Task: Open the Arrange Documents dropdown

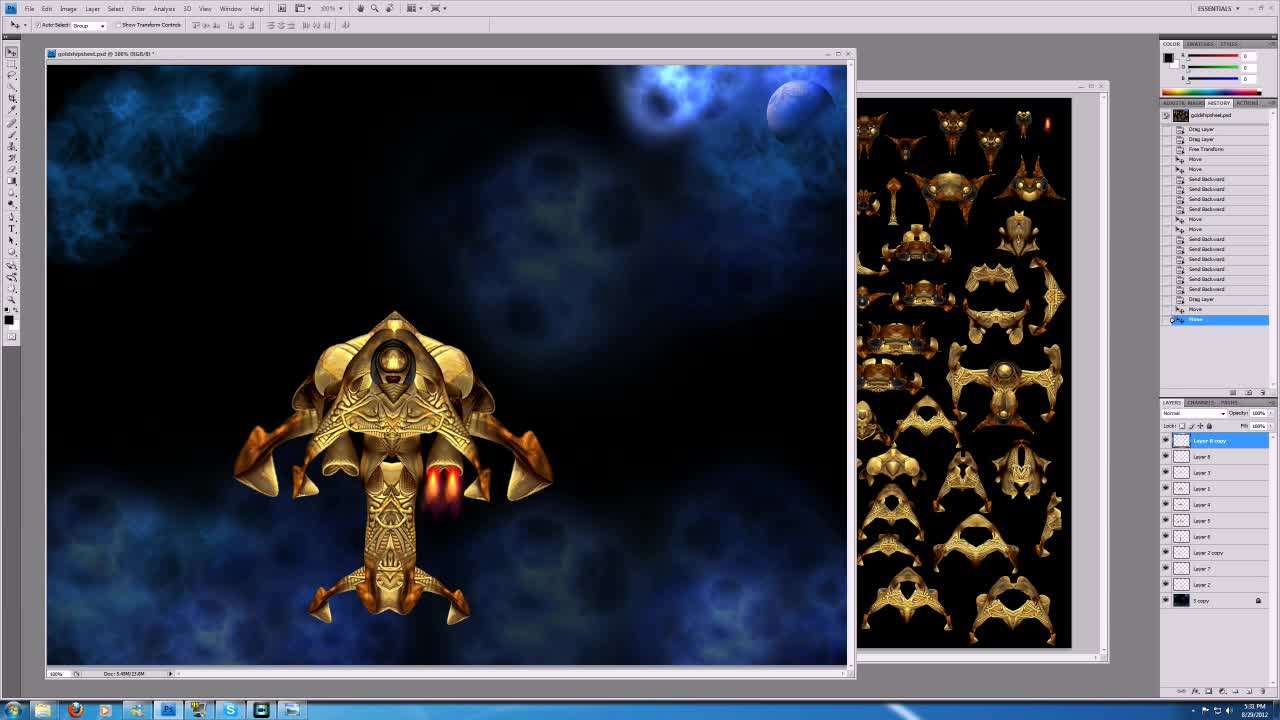Action: coord(415,8)
